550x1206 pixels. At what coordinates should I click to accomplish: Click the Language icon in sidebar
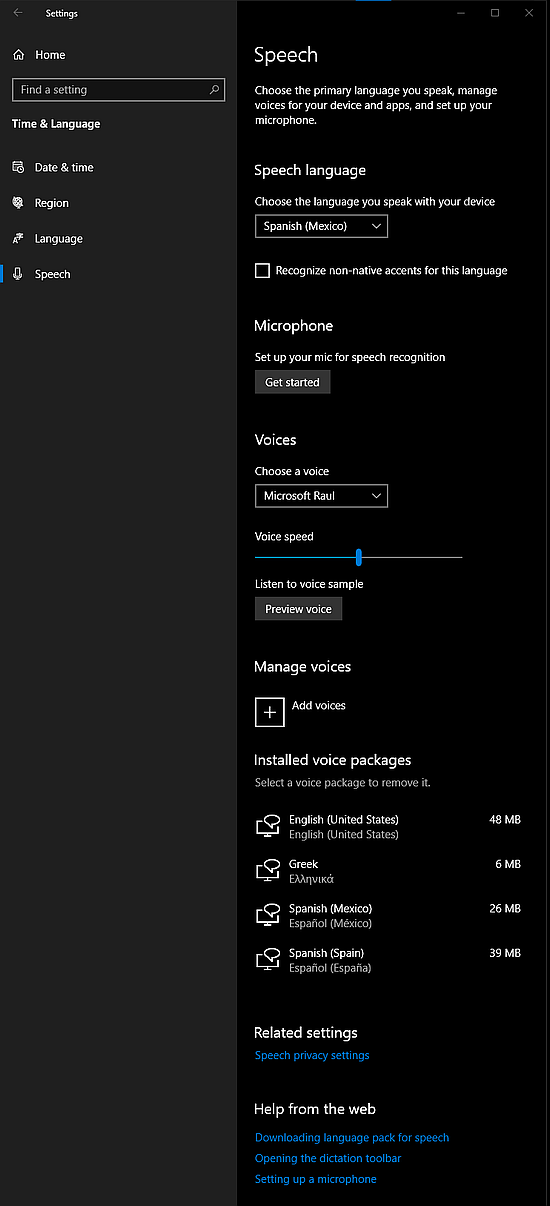[18, 239]
